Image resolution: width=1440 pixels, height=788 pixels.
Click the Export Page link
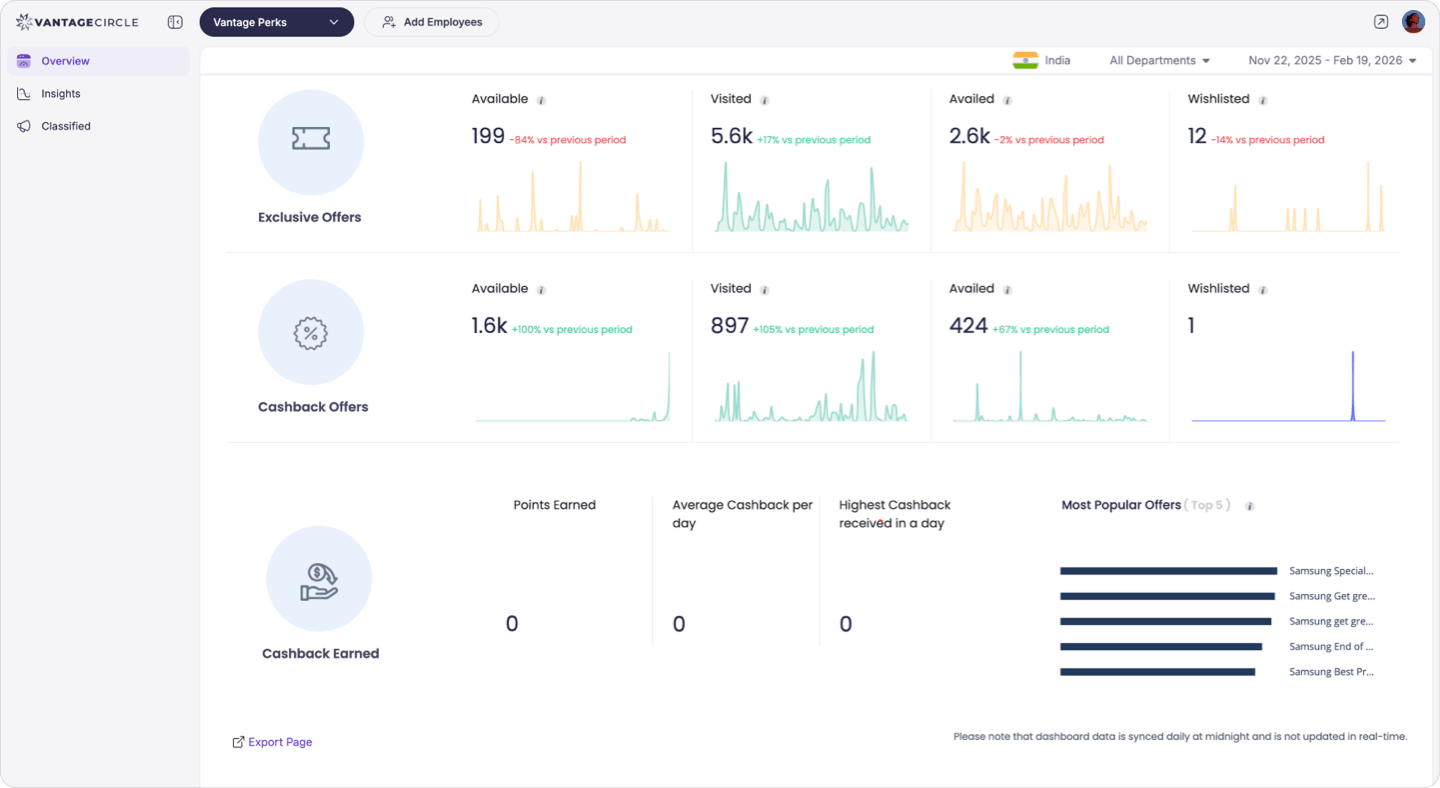pyautogui.click(x=272, y=741)
